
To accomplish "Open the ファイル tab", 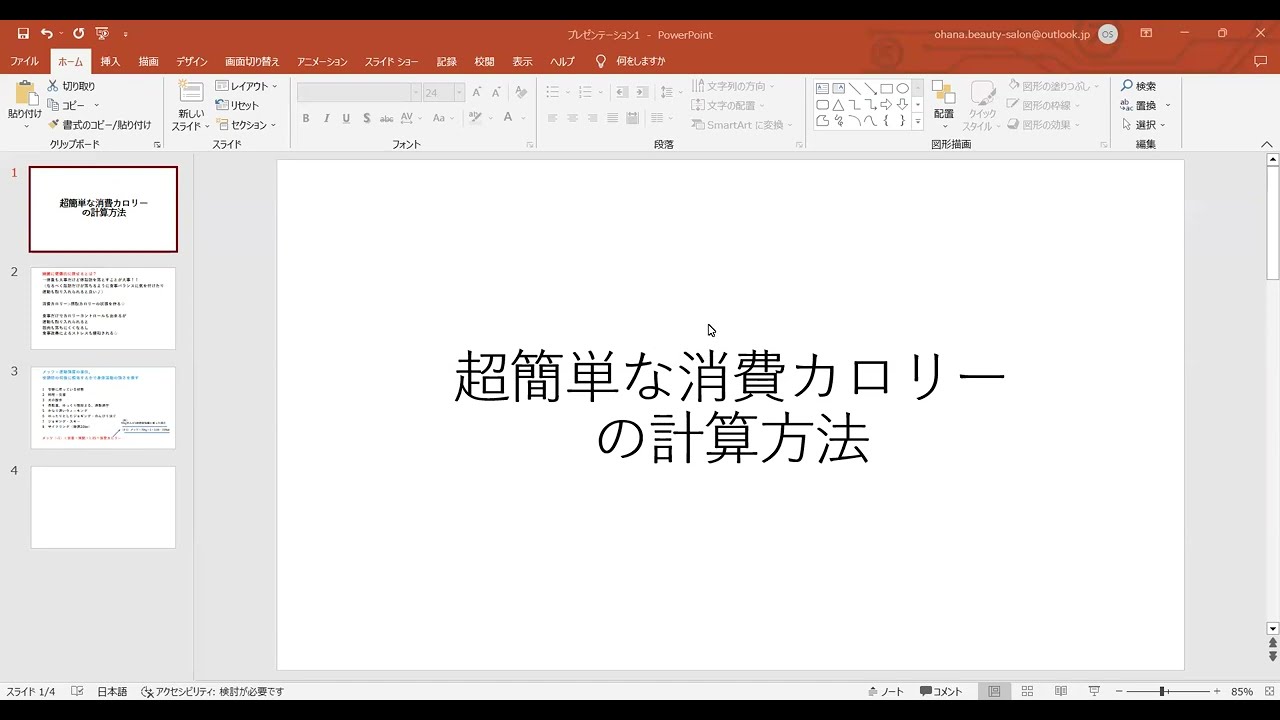I will coord(24,61).
